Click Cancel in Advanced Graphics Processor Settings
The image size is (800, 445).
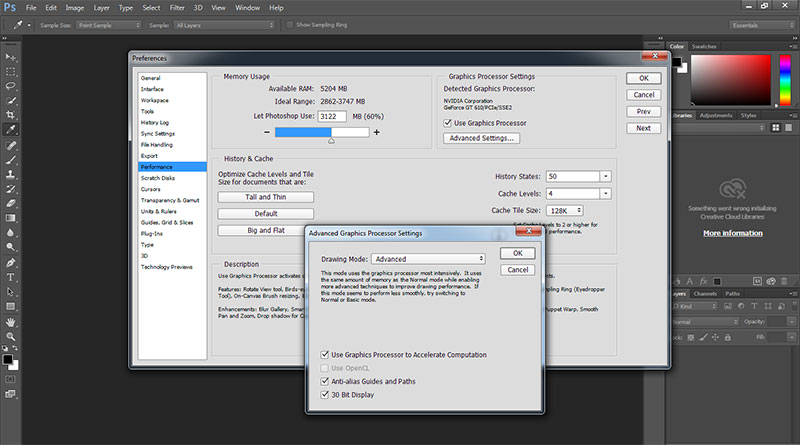point(517,270)
